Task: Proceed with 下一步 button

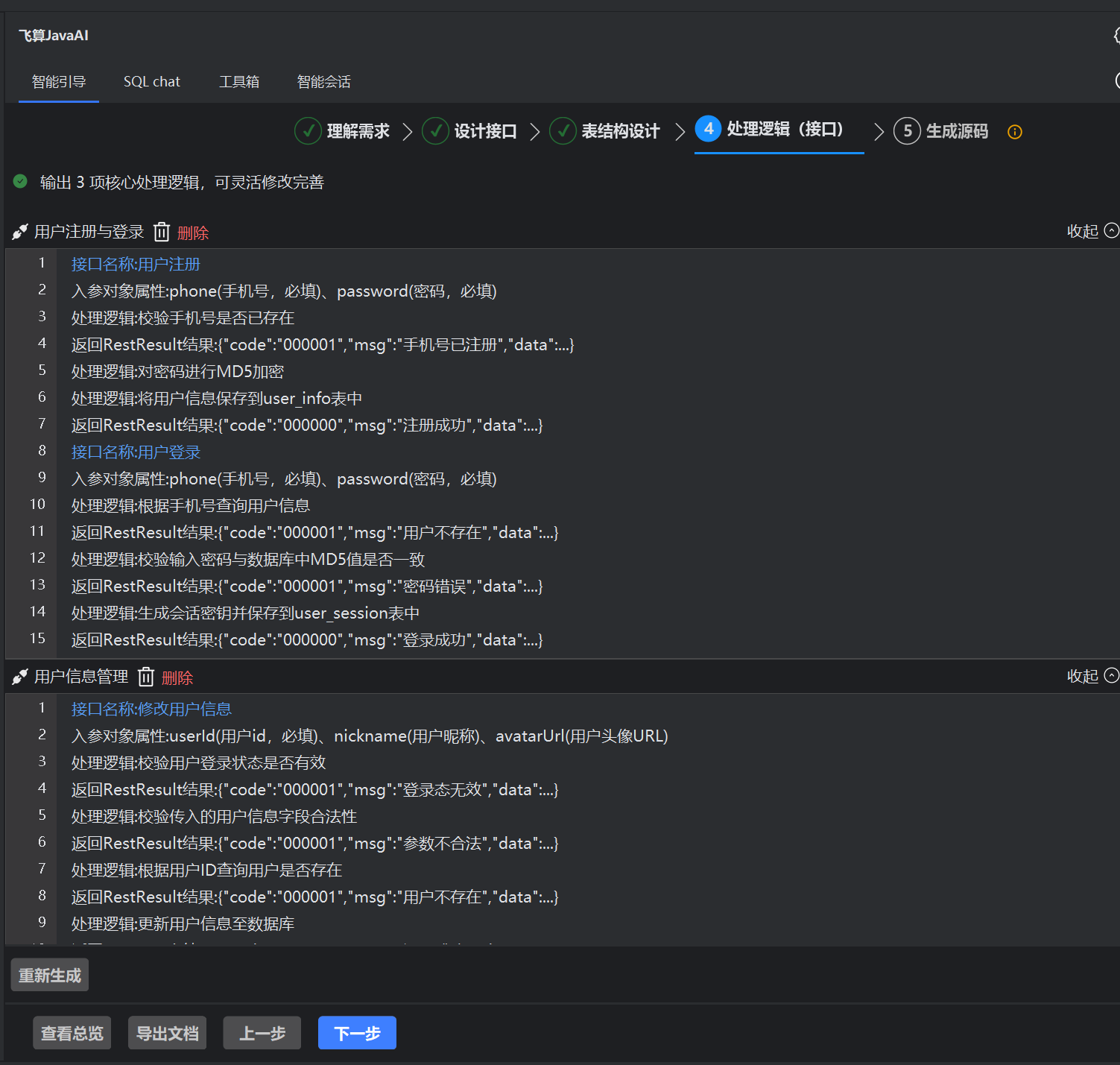Action: tap(357, 1033)
